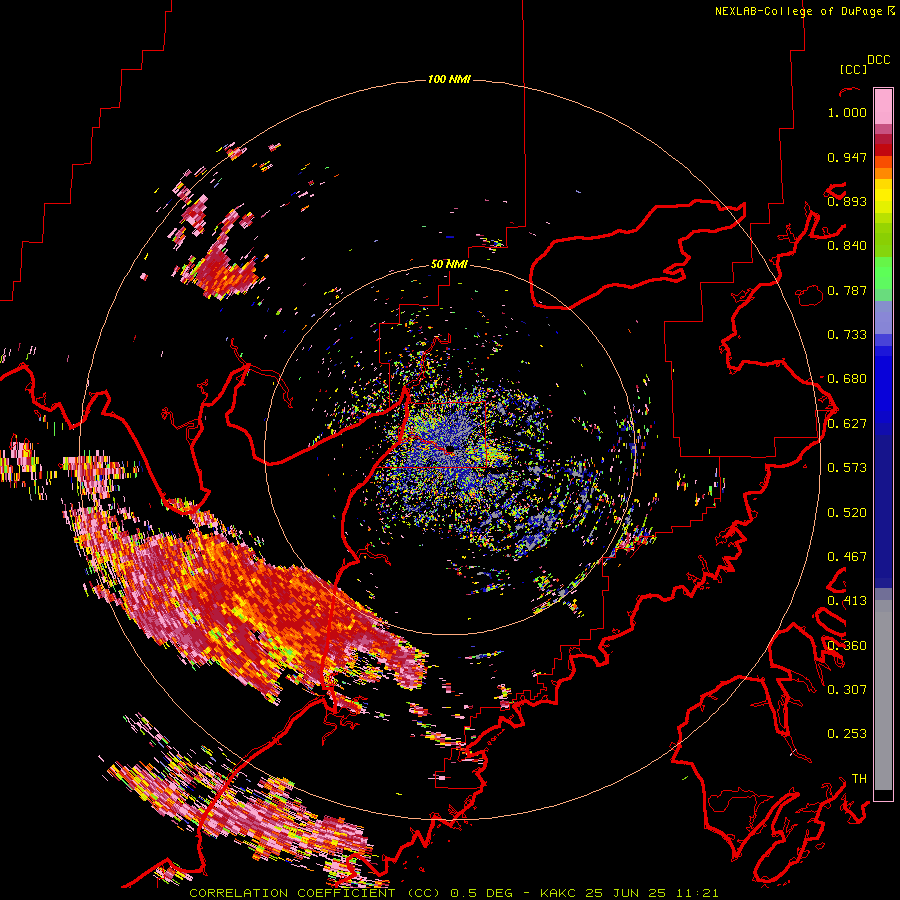This screenshot has height=900, width=900.
Task: Click the 0.893 legend value
Action: pos(847,201)
